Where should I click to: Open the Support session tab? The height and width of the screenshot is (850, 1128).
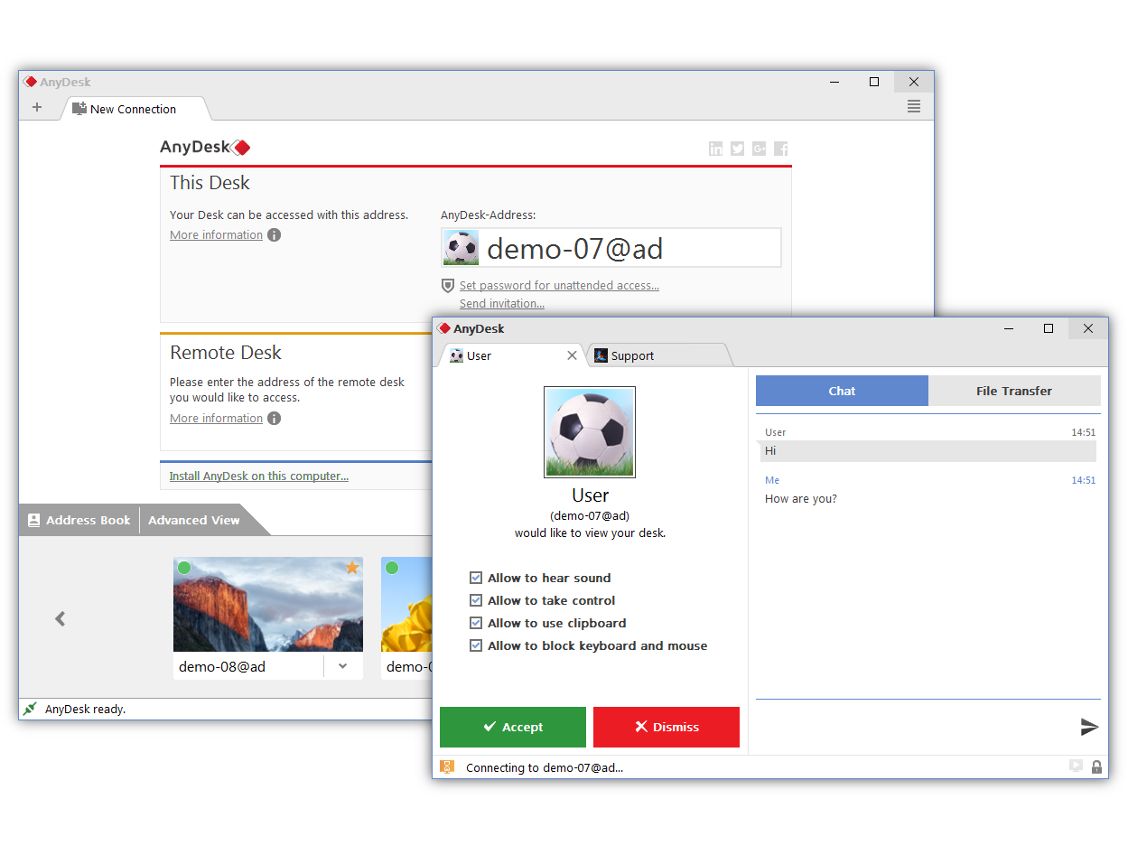click(655, 355)
